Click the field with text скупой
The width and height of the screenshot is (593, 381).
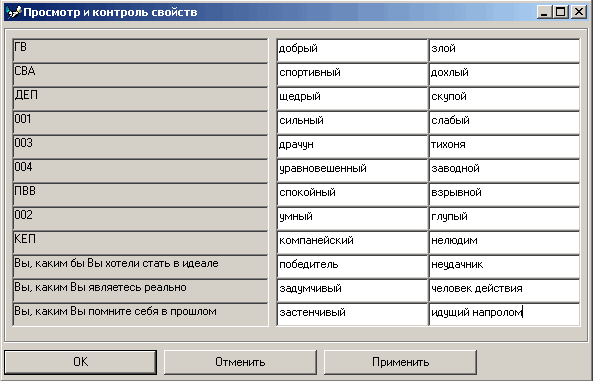point(504,98)
